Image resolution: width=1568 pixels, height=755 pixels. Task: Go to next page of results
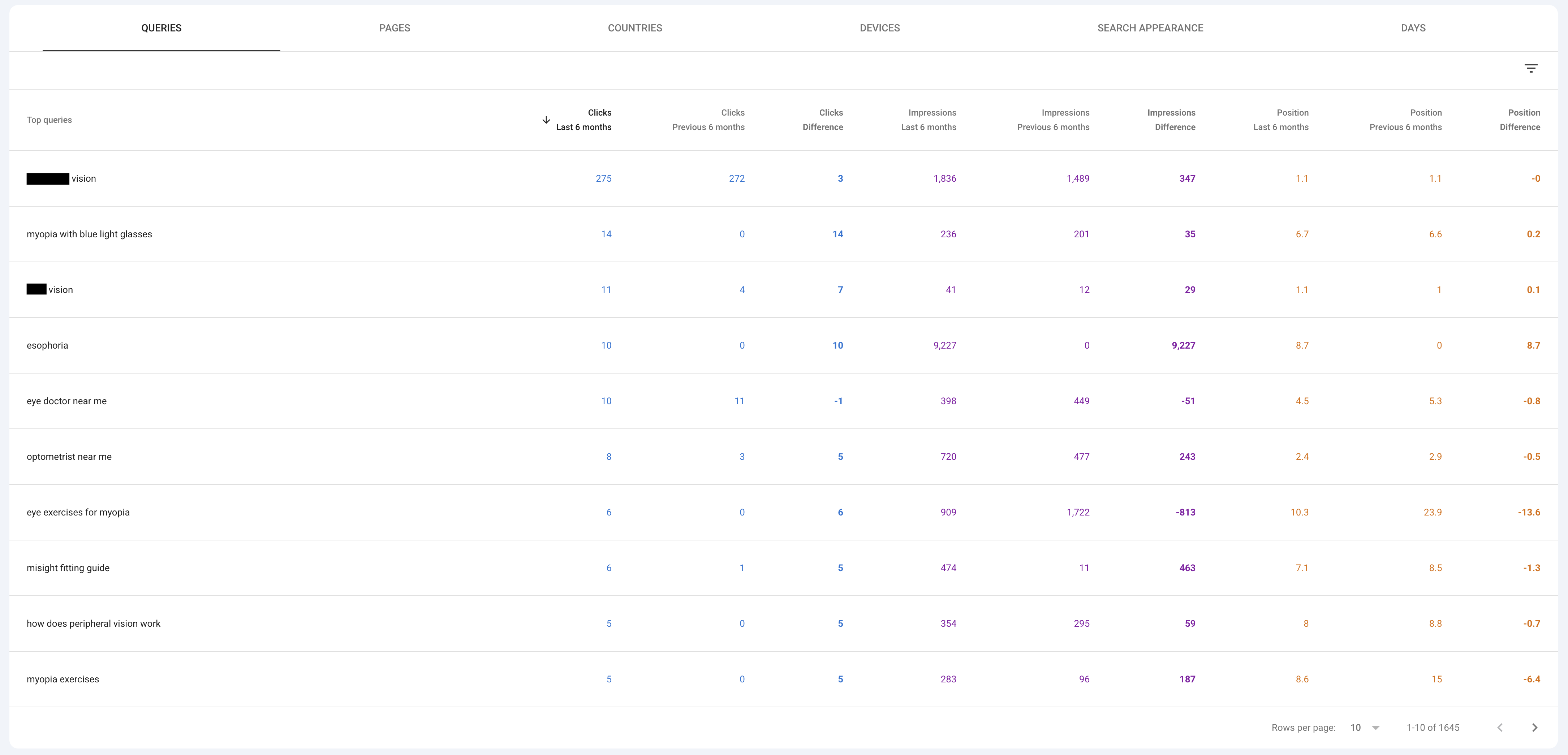click(x=1534, y=728)
